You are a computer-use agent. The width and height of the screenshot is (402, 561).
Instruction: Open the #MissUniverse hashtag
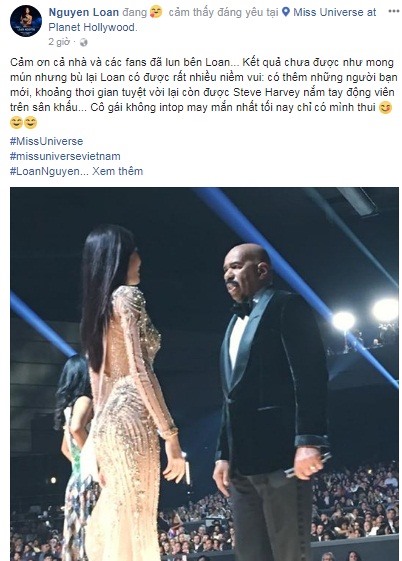pos(46,141)
